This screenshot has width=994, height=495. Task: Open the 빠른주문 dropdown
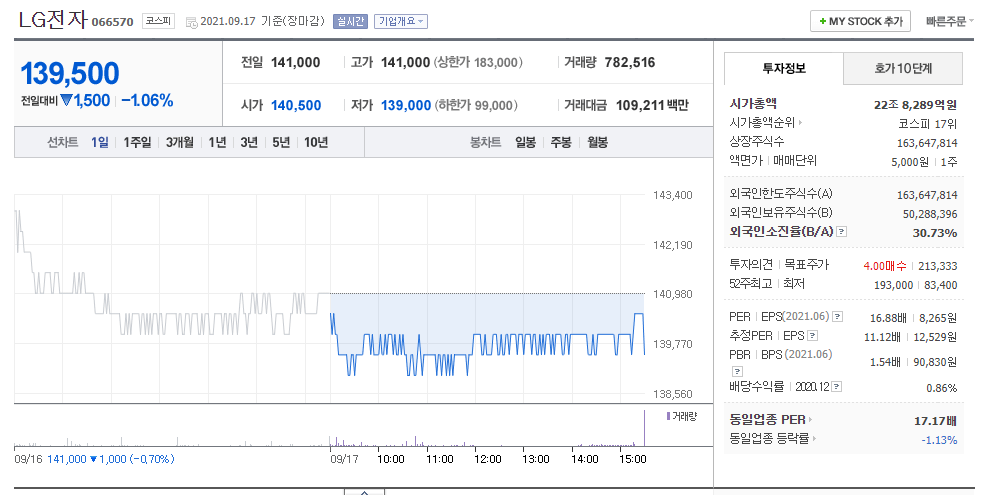(950, 21)
